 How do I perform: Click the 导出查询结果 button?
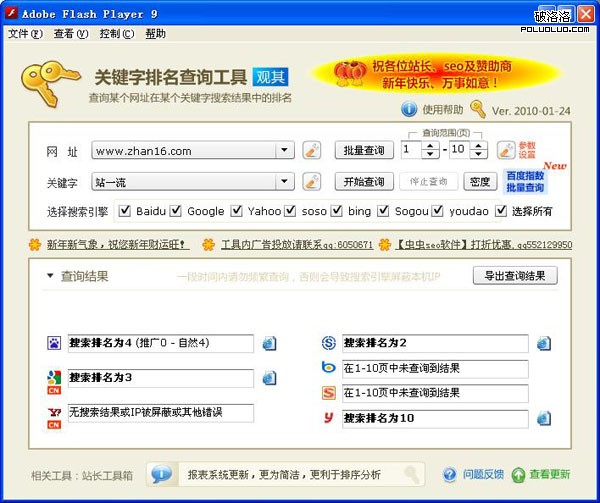(514, 276)
